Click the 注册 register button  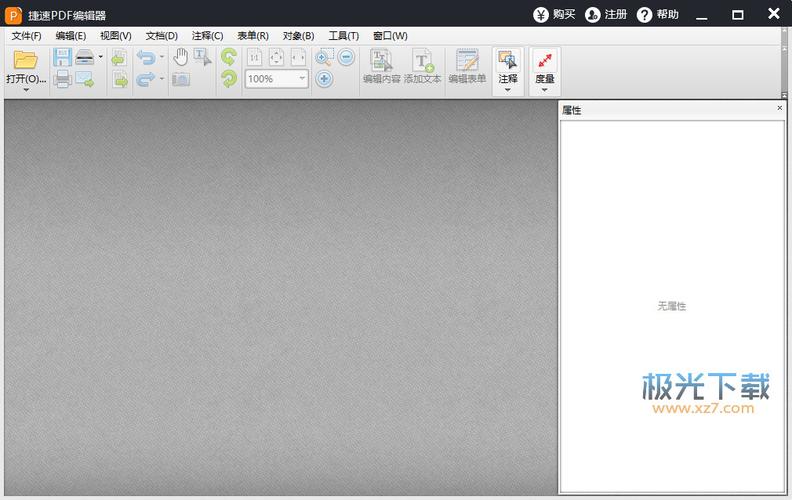606,15
